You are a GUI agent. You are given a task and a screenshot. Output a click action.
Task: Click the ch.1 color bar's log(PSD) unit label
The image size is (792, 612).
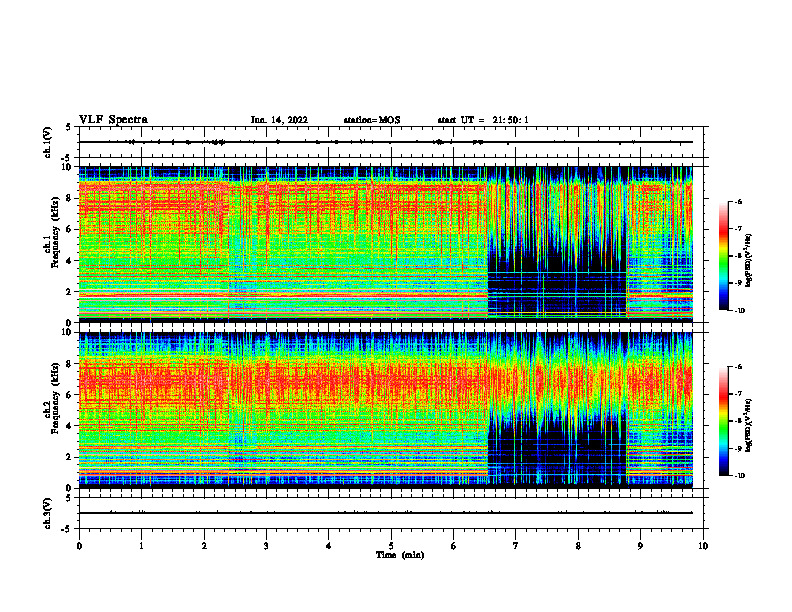(x=749, y=261)
